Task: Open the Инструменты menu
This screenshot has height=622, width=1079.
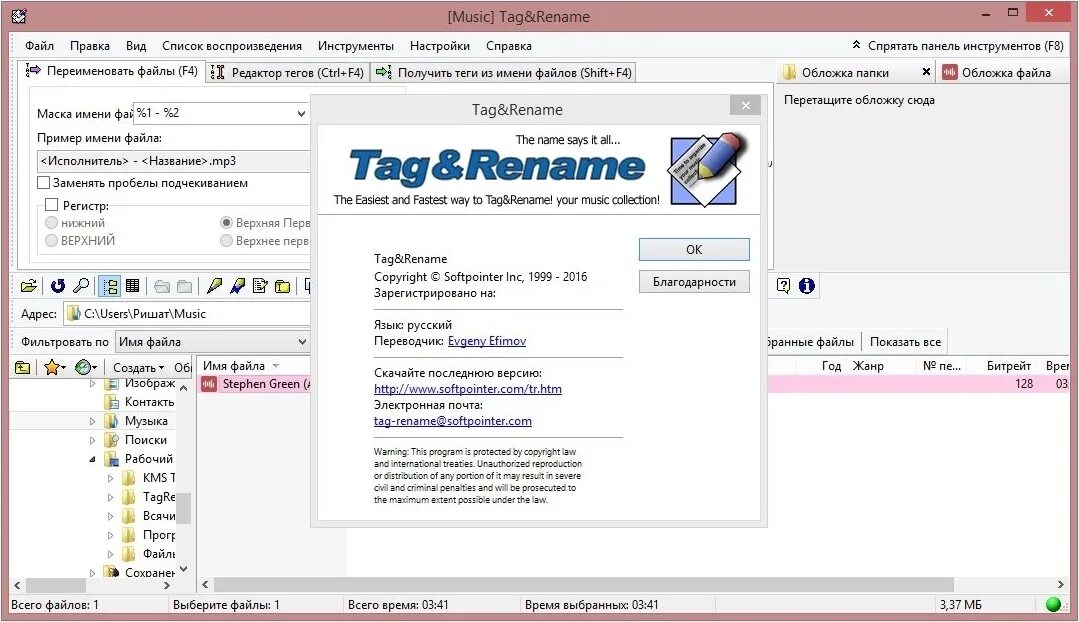Action: tap(356, 46)
